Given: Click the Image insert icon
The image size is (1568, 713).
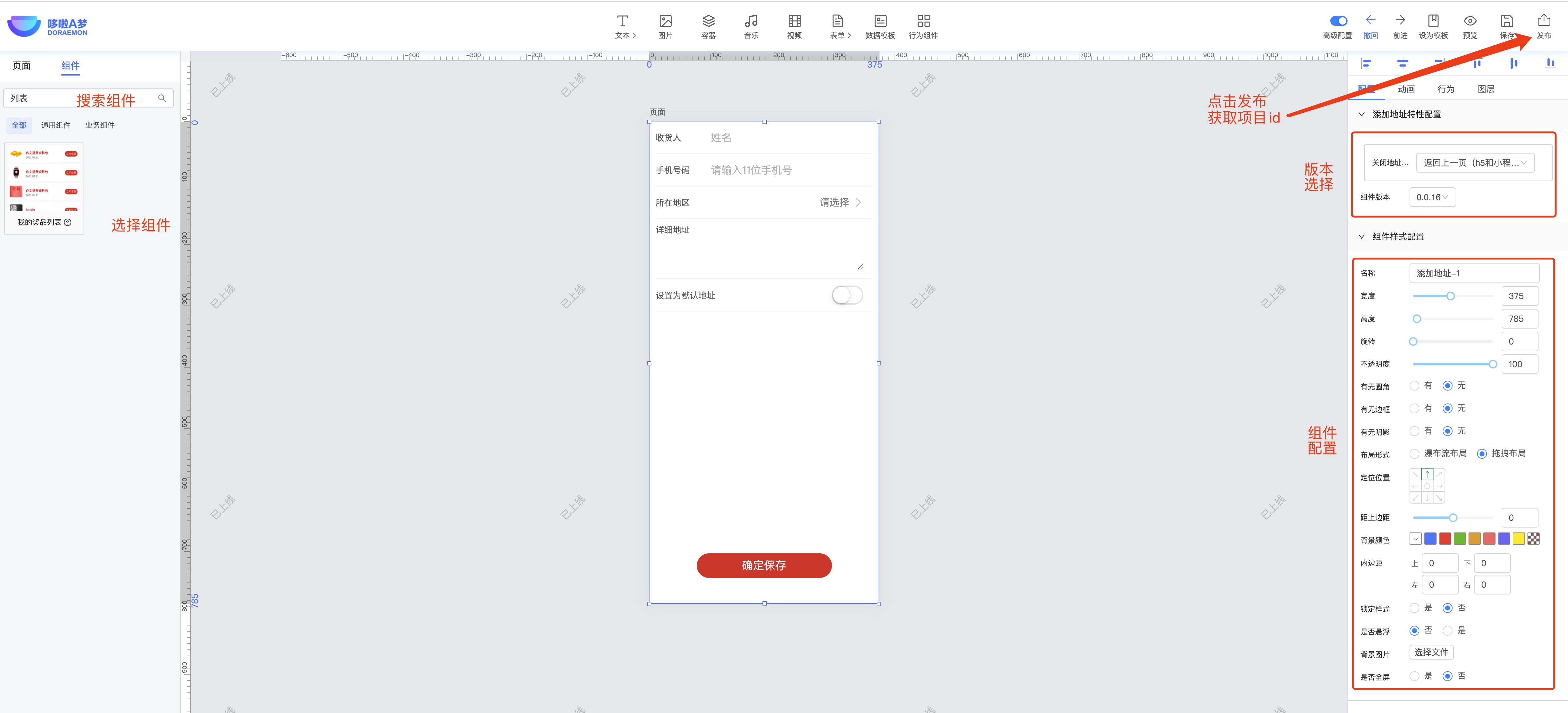Looking at the screenshot, I should (x=665, y=21).
